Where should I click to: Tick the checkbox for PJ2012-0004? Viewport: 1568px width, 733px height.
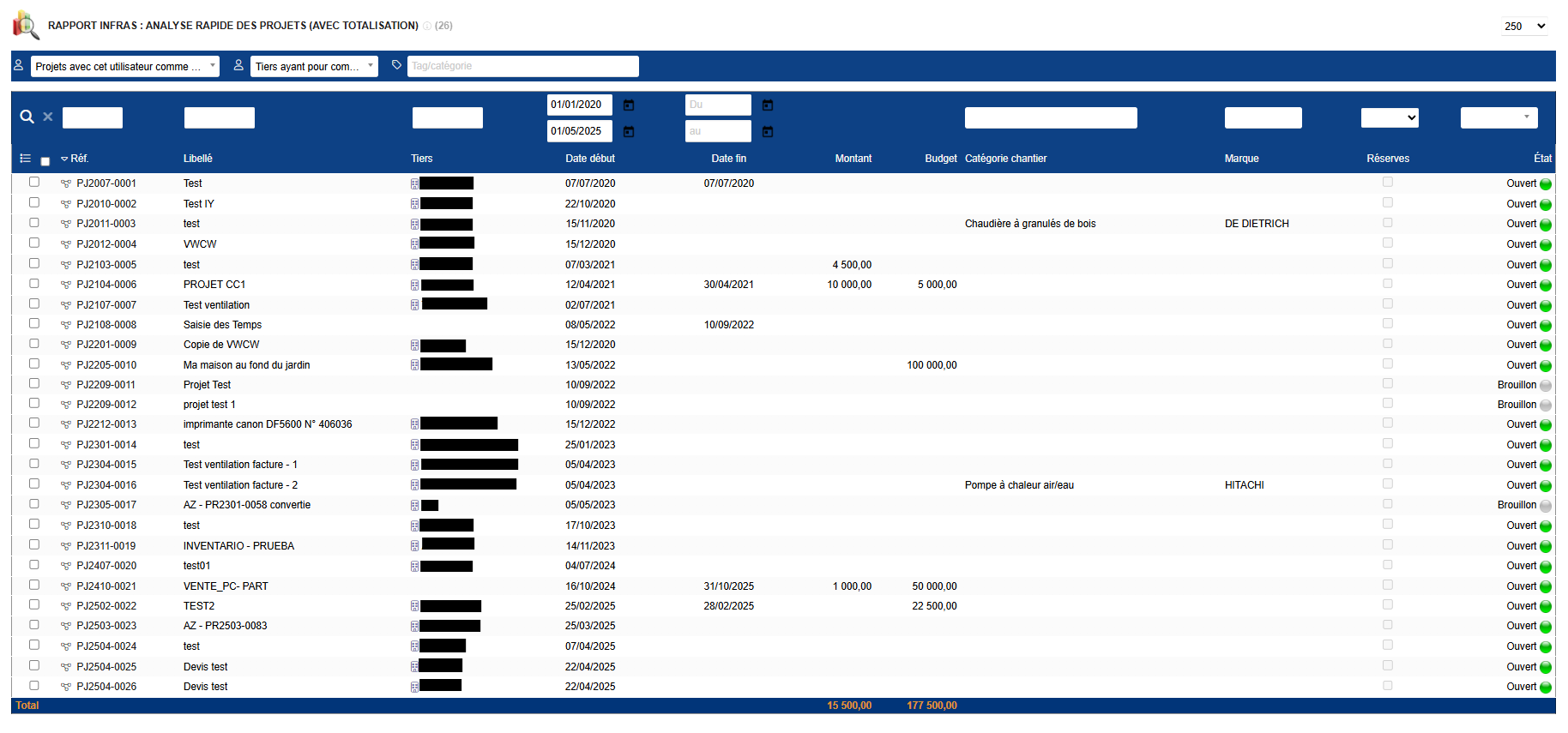click(x=34, y=243)
